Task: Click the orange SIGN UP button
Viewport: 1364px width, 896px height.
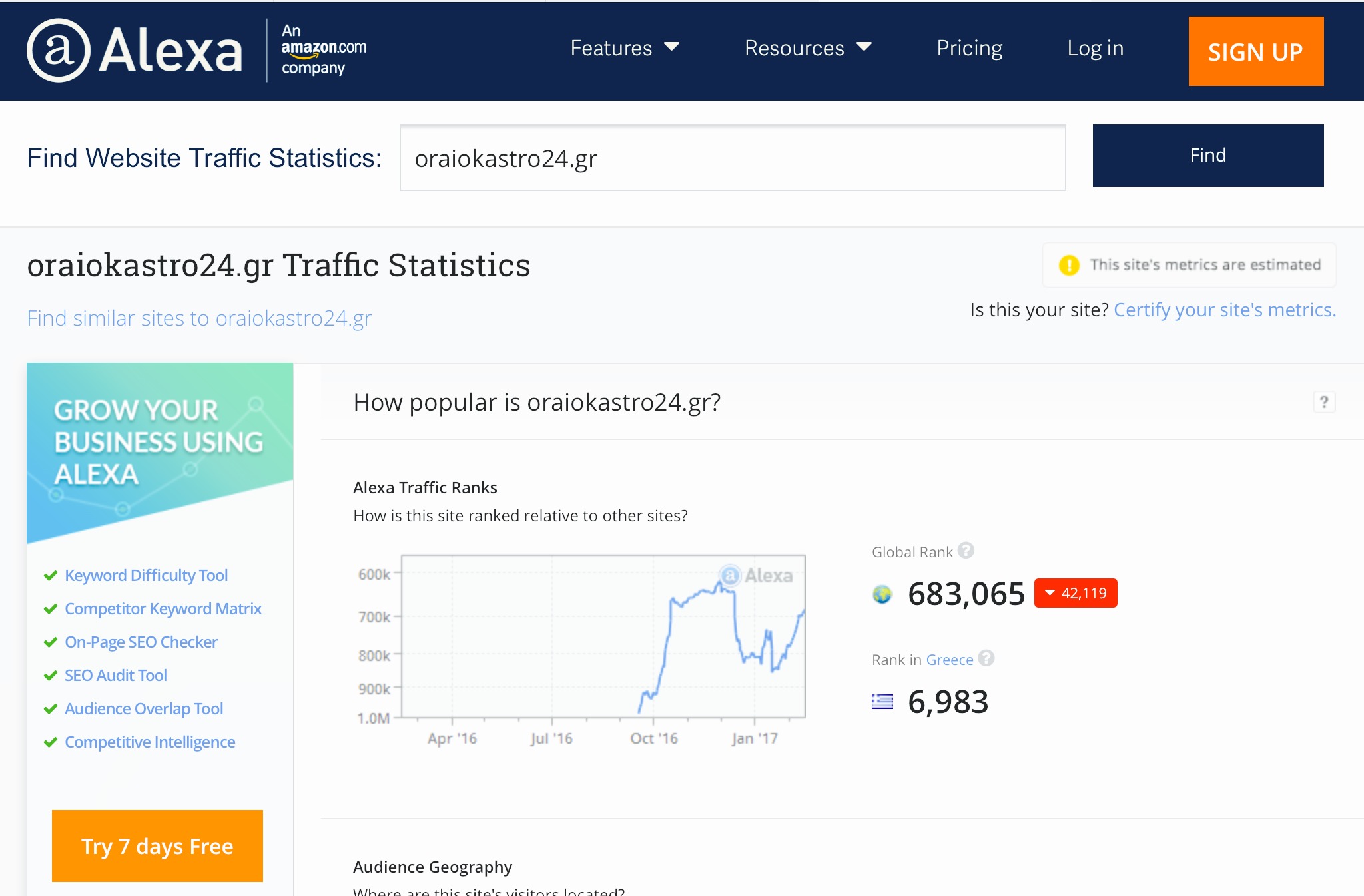Action: [x=1256, y=51]
